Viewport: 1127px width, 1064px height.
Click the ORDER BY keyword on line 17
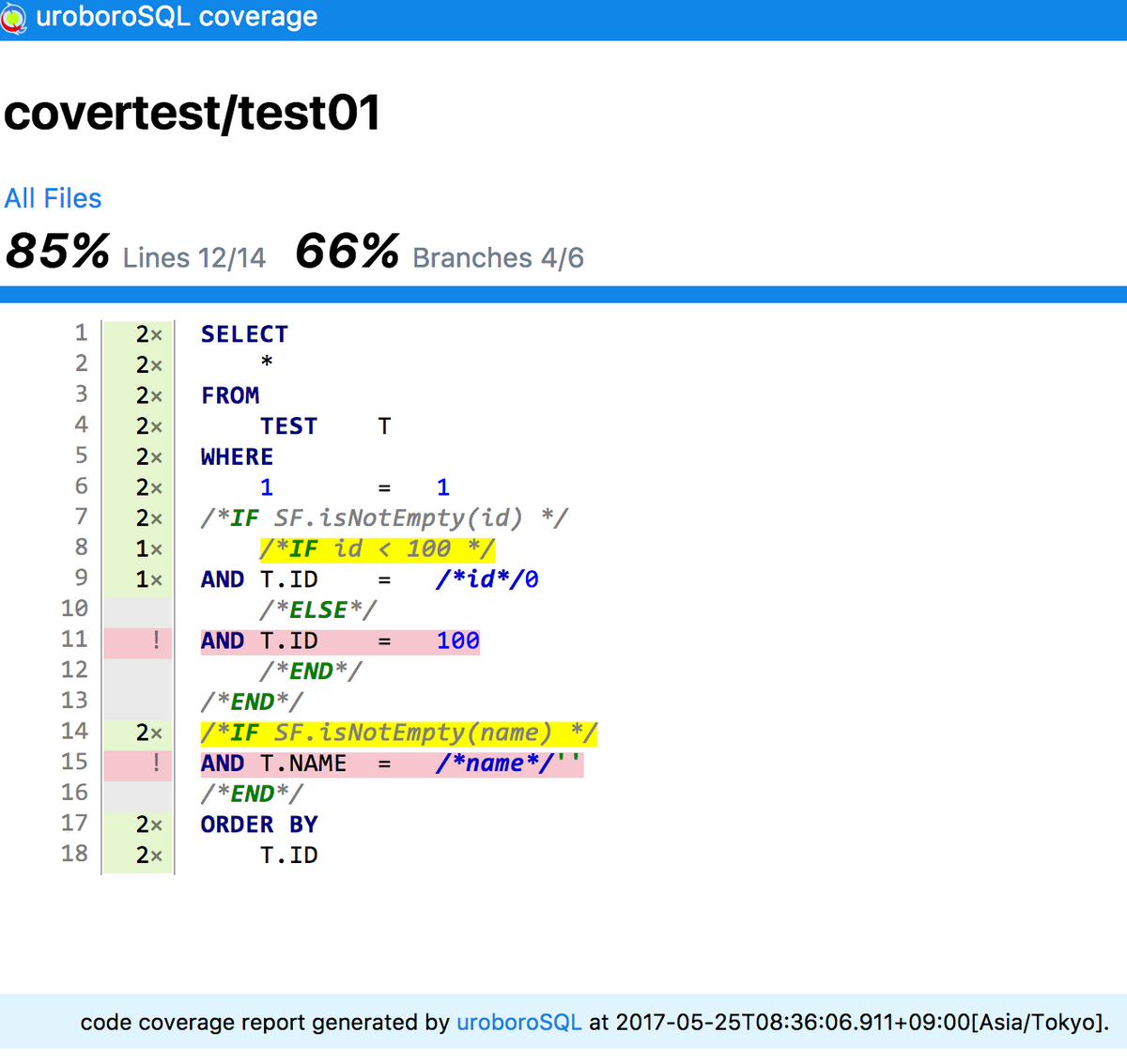tap(259, 825)
